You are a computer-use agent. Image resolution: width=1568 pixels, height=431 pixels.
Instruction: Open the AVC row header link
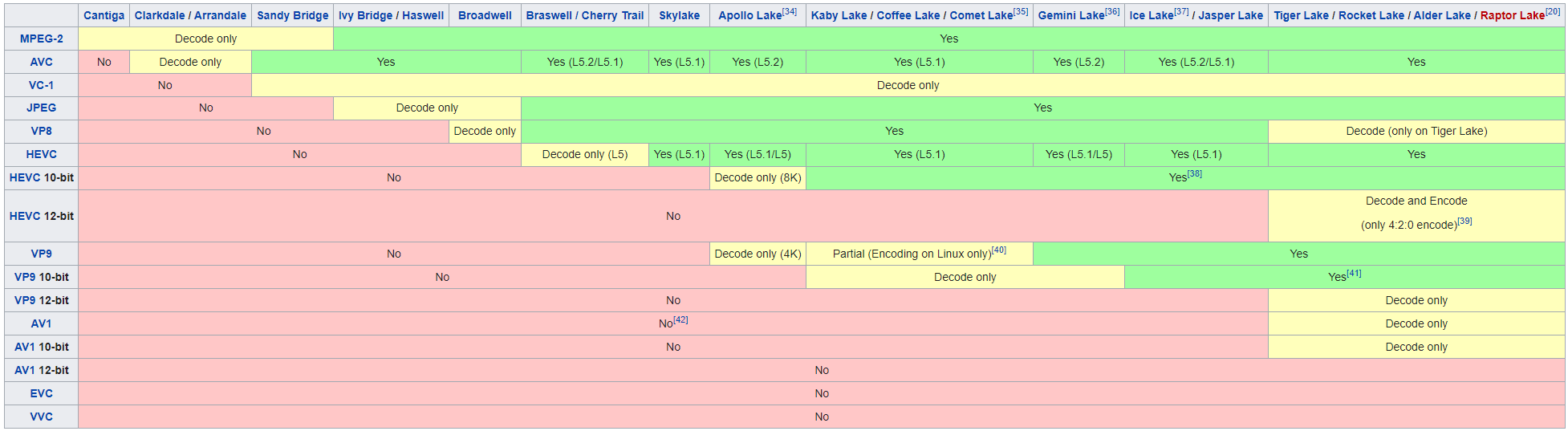point(41,62)
